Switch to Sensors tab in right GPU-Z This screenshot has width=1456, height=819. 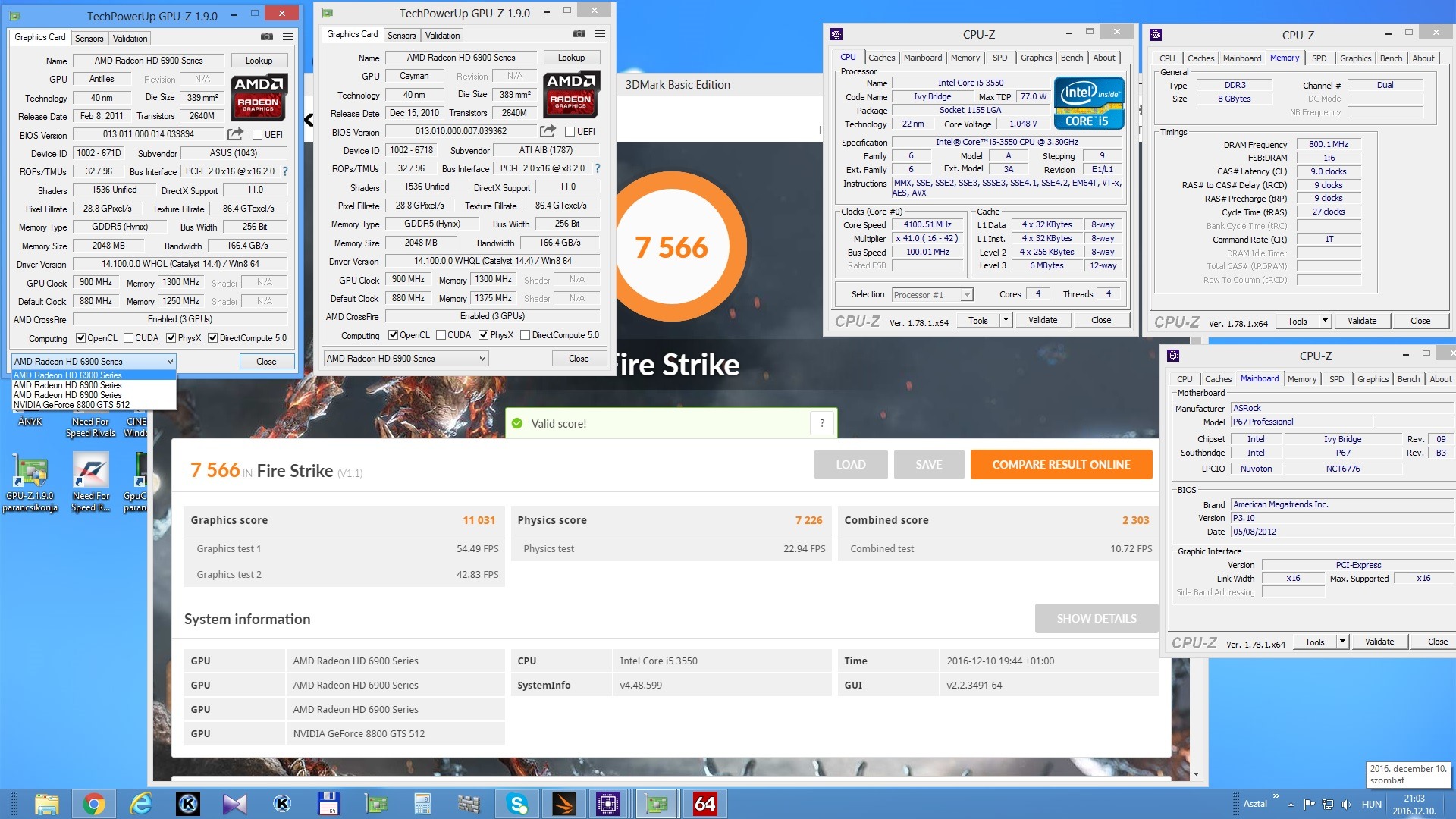pyautogui.click(x=401, y=36)
